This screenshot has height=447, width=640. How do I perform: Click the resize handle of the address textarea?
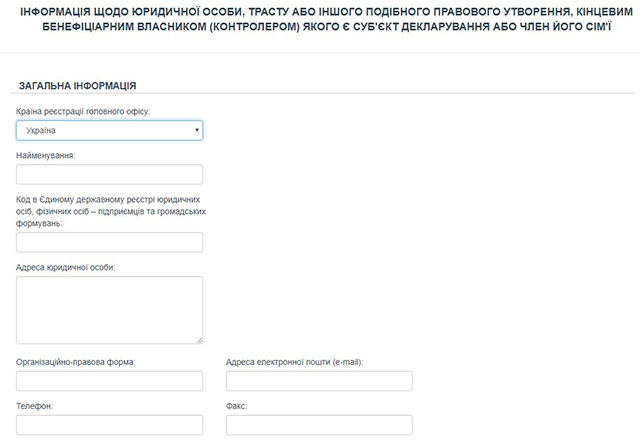[x=198, y=339]
